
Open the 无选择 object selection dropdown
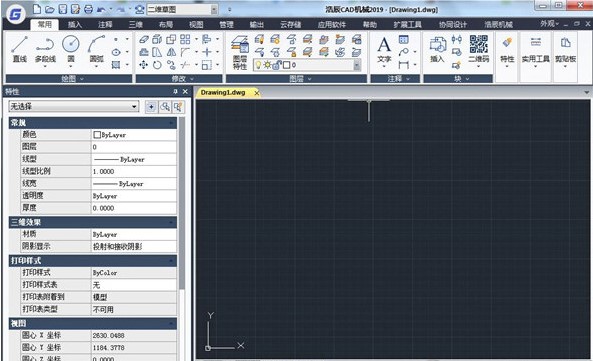pyautogui.click(x=74, y=107)
